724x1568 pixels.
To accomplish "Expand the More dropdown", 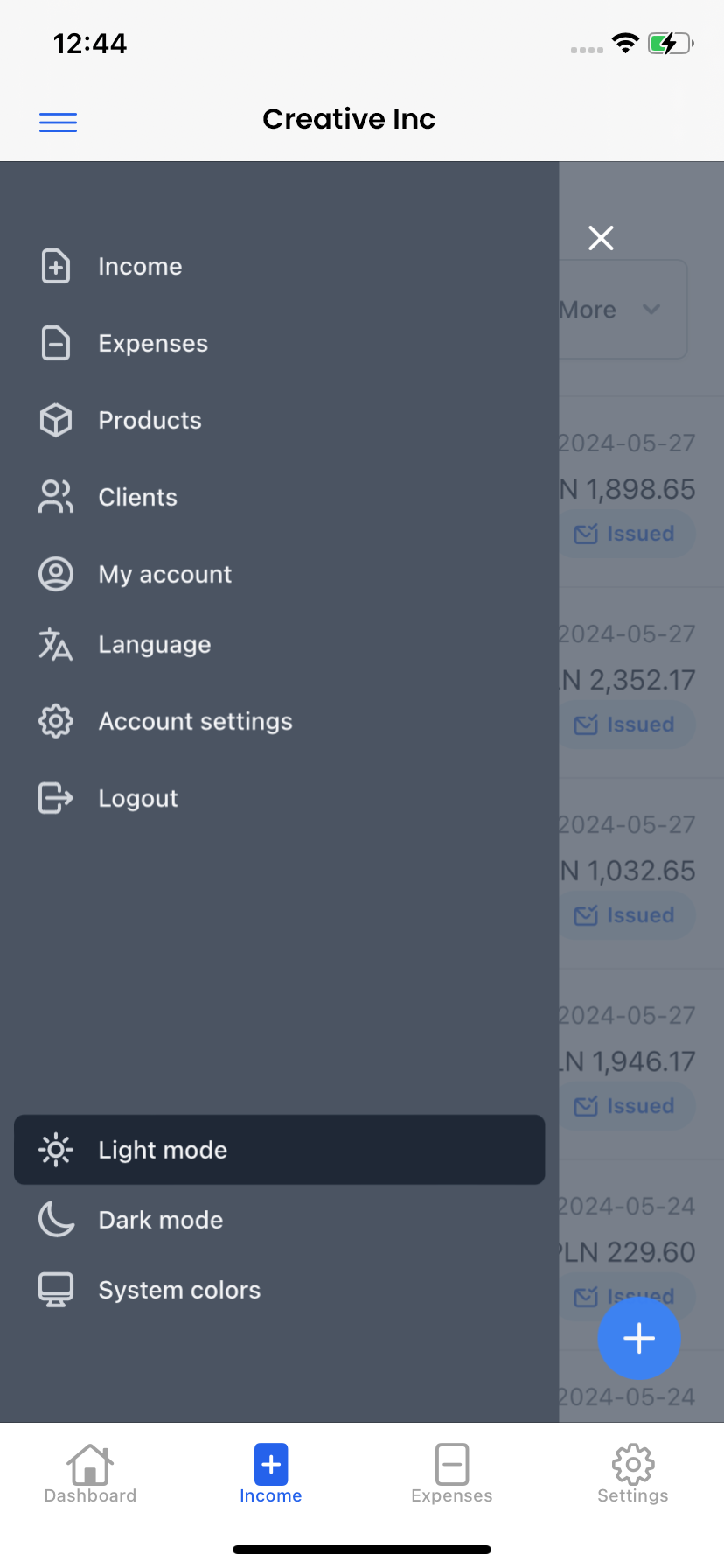I will tap(623, 310).
